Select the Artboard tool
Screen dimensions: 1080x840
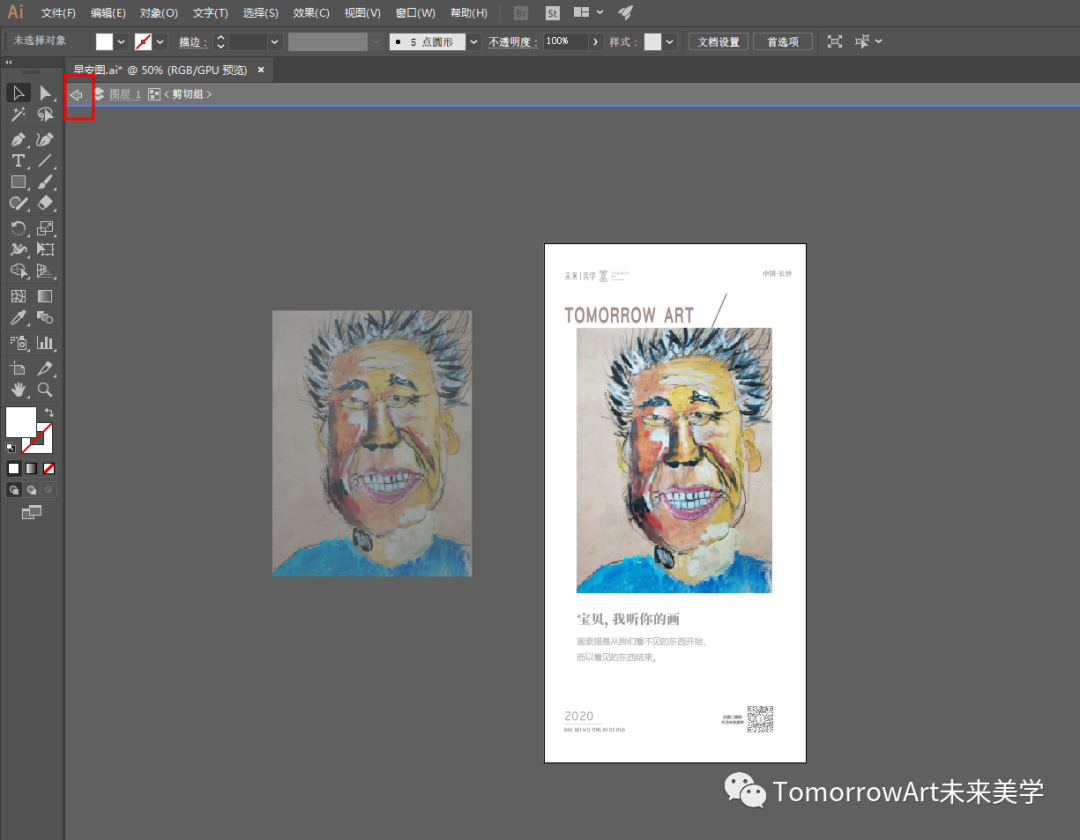pos(18,368)
